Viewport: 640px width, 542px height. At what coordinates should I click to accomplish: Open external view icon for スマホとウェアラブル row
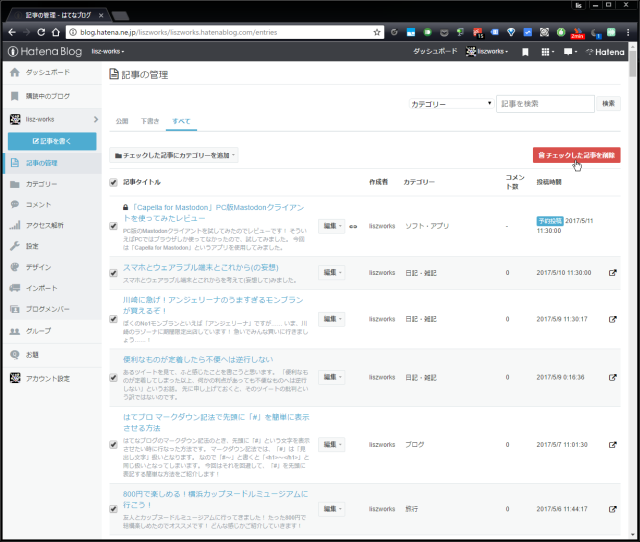[x=613, y=273]
